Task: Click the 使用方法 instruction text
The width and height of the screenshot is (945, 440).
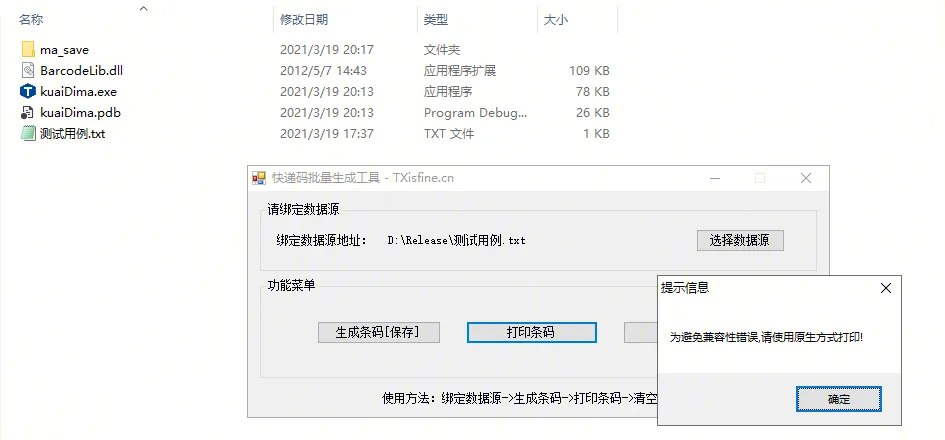Action: (x=519, y=398)
